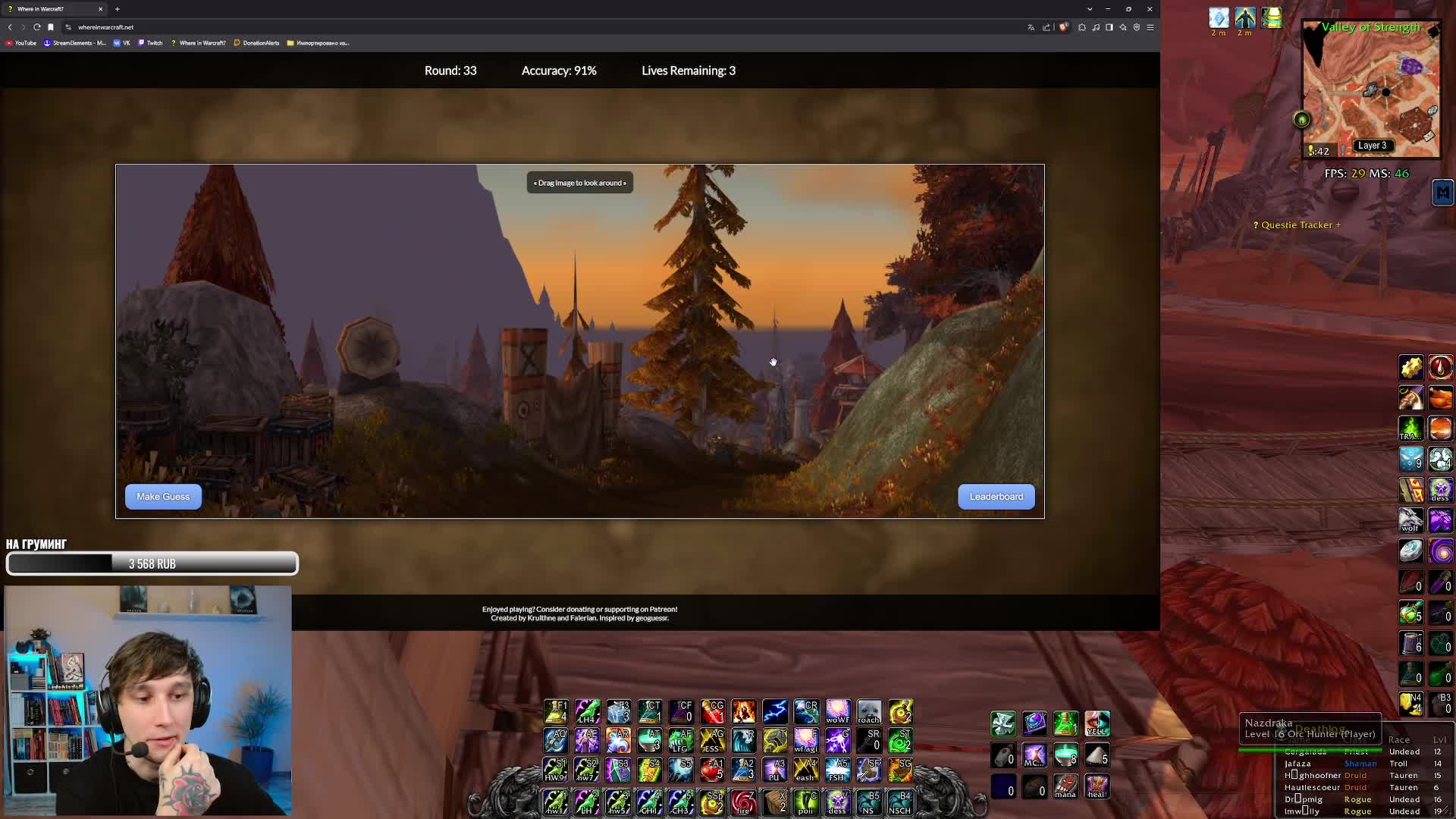Viewport: 1456px width, 819px height.
Task: Click the wolf ghost wolf action
Action: tap(1410, 520)
